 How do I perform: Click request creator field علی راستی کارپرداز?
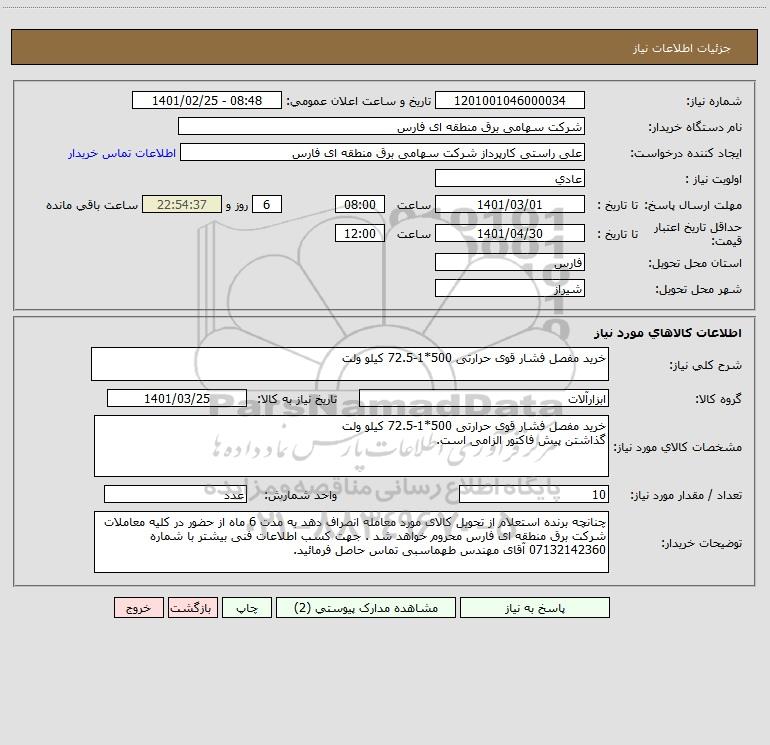[382, 152]
